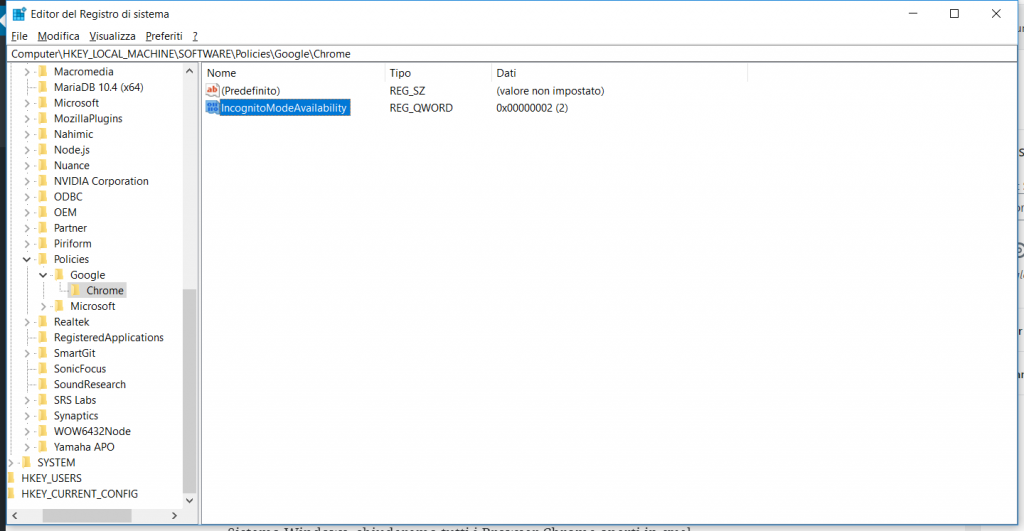Click the OEM folder icon
Image resolution: width=1024 pixels, height=531 pixels.
coord(43,212)
